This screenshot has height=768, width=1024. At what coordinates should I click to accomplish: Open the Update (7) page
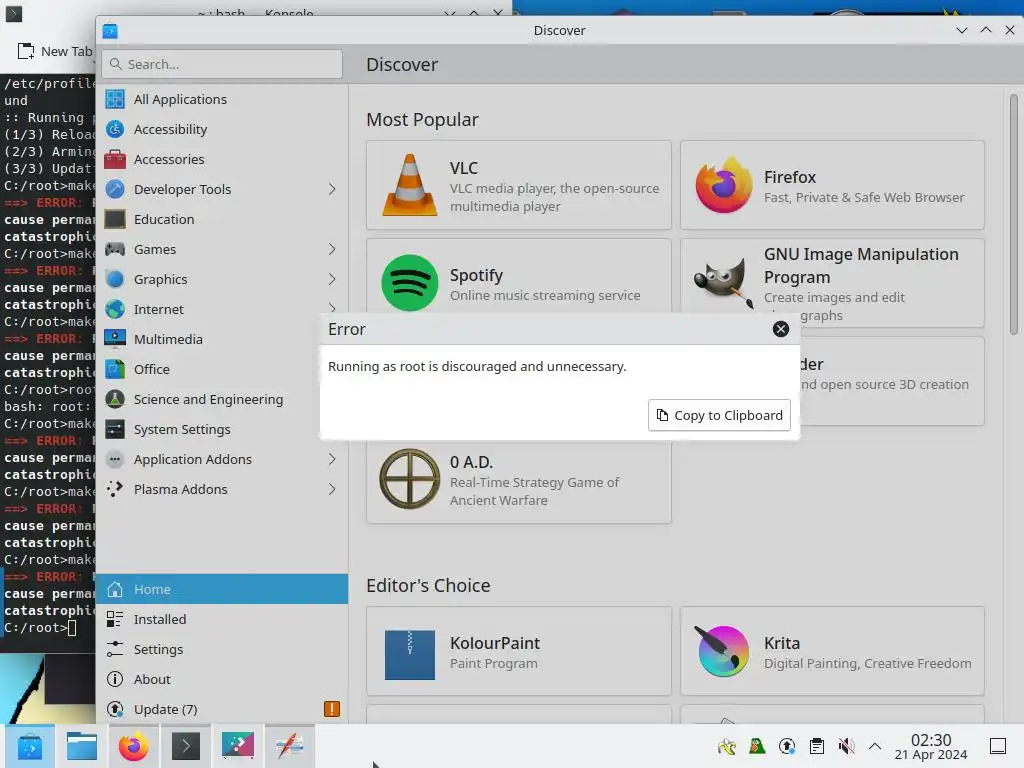(x=222, y=709)
